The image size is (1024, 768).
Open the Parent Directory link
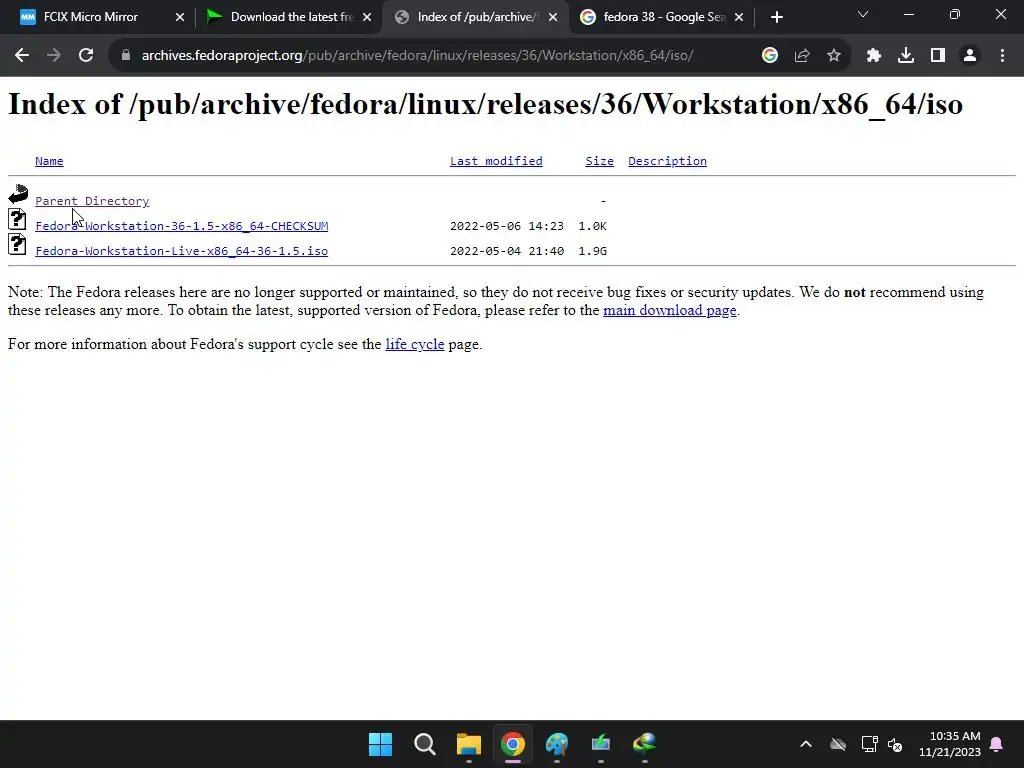(x=92, y=201)
